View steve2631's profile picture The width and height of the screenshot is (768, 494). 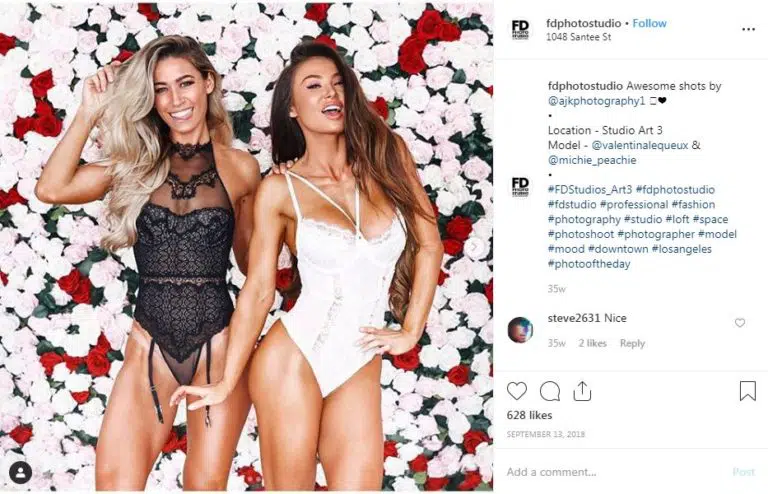pos(520,329)
